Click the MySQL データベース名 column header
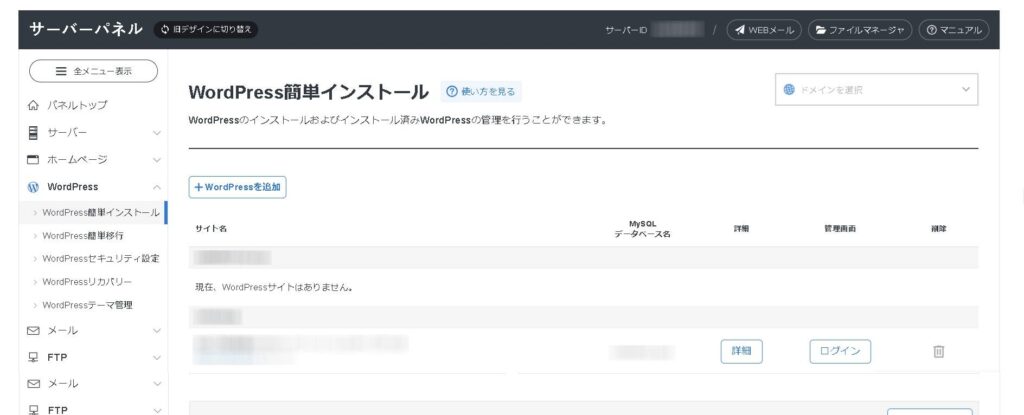Screen dimensions: 1024x415 pyautogui.click(x=642, y=229)
